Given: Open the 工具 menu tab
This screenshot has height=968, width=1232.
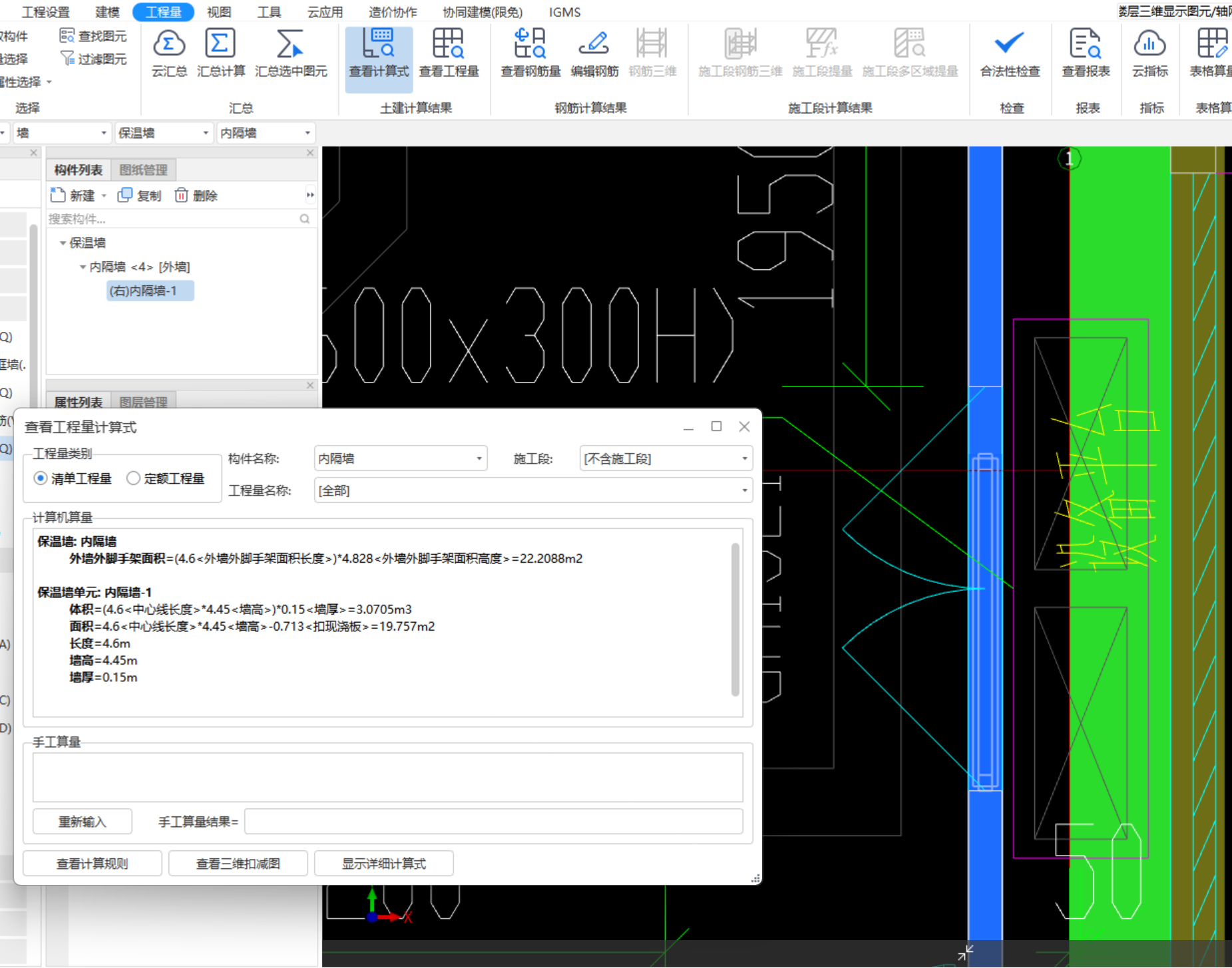Looking at the screenshot, I should (x=269, y=12).
